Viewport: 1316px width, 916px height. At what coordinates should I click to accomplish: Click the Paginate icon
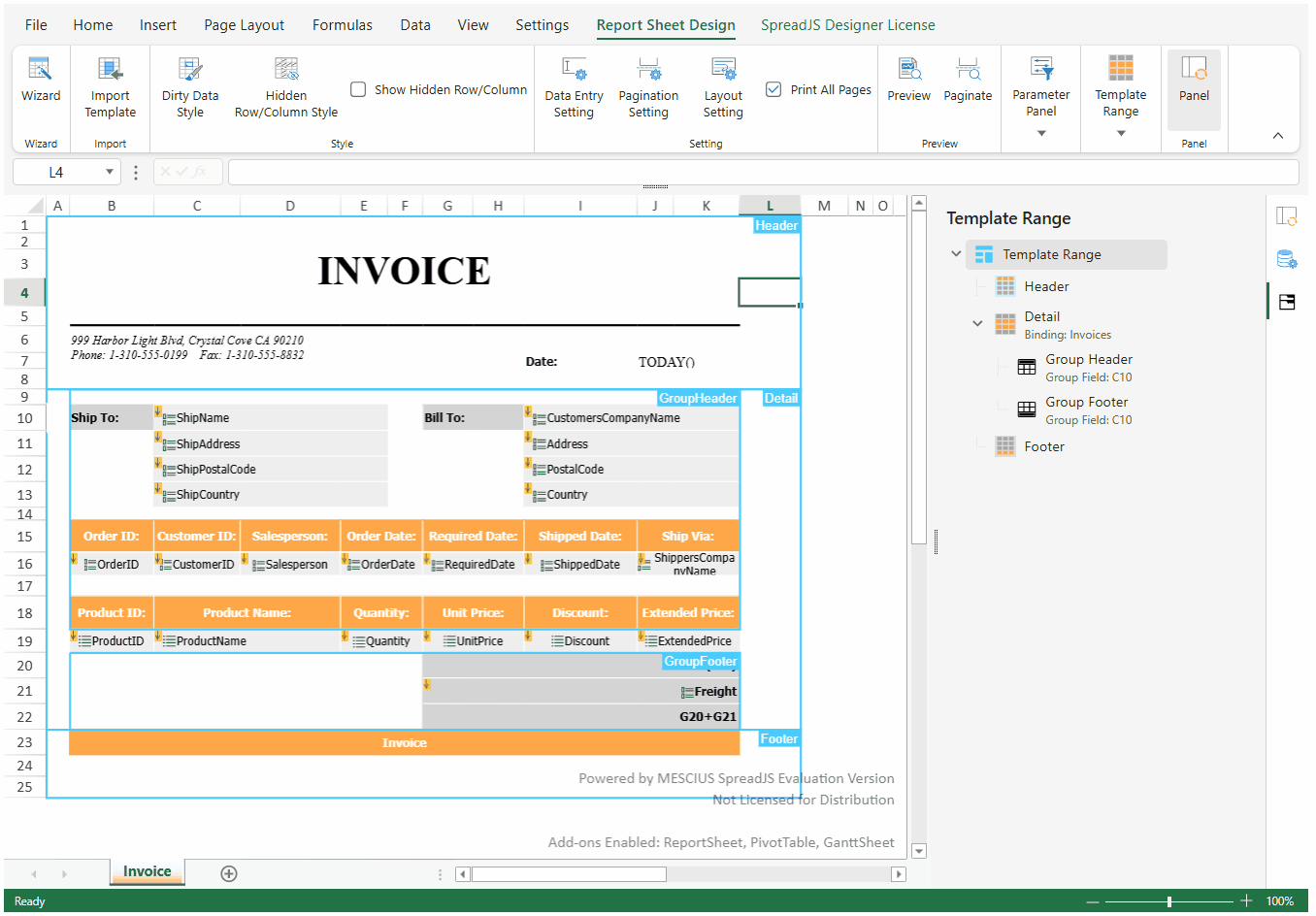[968, 70]
